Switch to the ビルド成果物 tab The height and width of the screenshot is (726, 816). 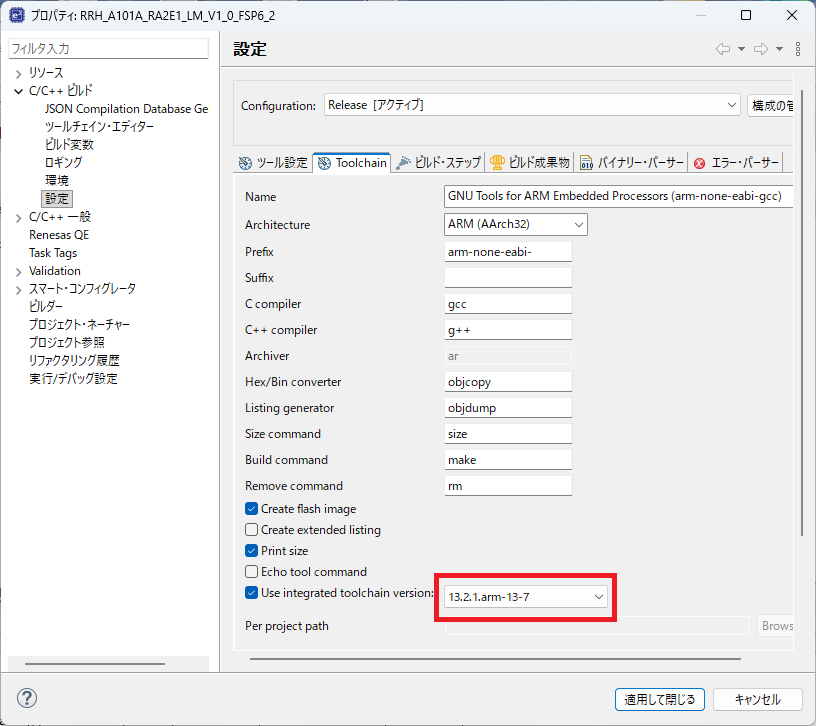[x=531, y=162]
